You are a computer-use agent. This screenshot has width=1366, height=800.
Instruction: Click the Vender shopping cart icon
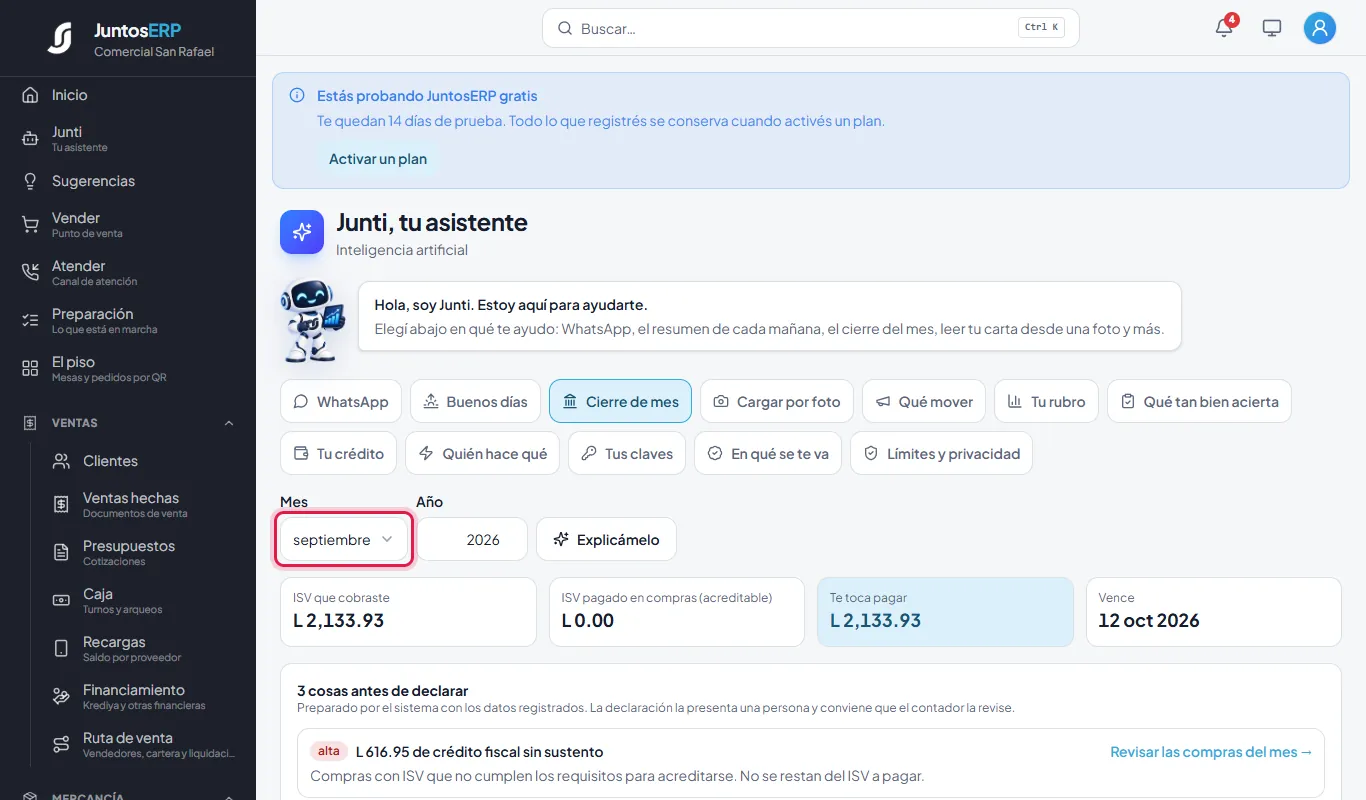pos(30,225)
